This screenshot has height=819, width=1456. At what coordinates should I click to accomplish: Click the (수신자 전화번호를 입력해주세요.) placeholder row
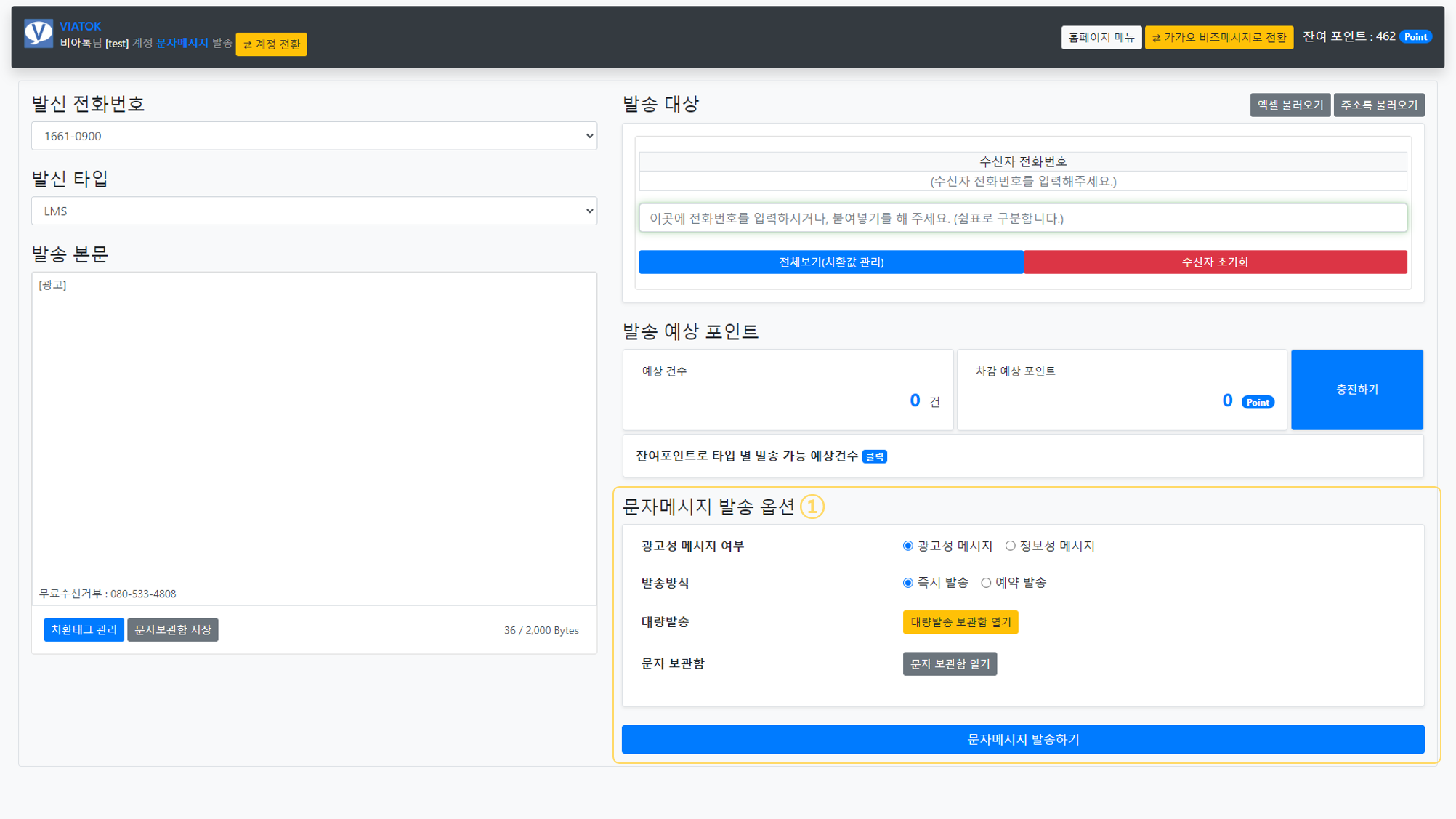[1022, 181]
